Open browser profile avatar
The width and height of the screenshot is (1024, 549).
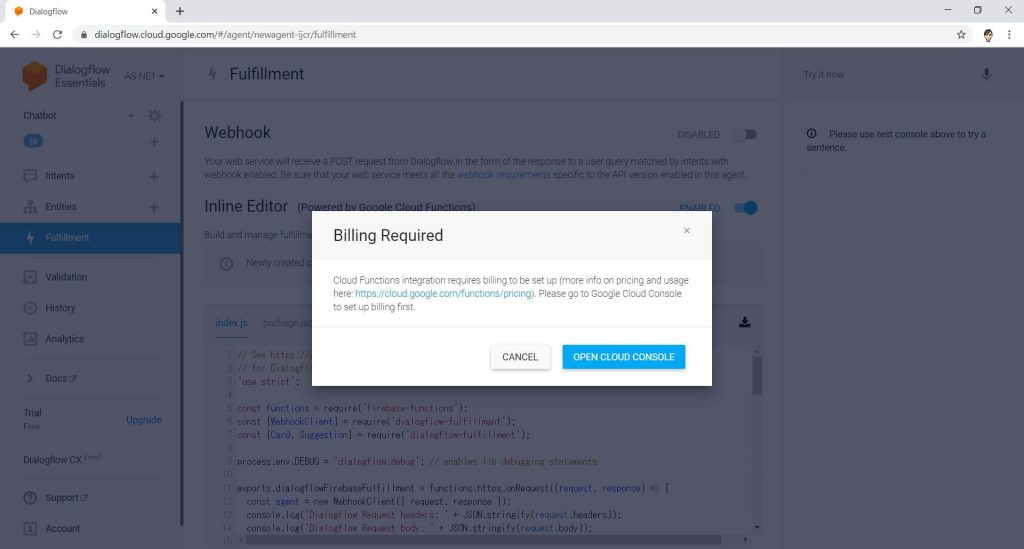pyautogui.click(x=988, y=35)
